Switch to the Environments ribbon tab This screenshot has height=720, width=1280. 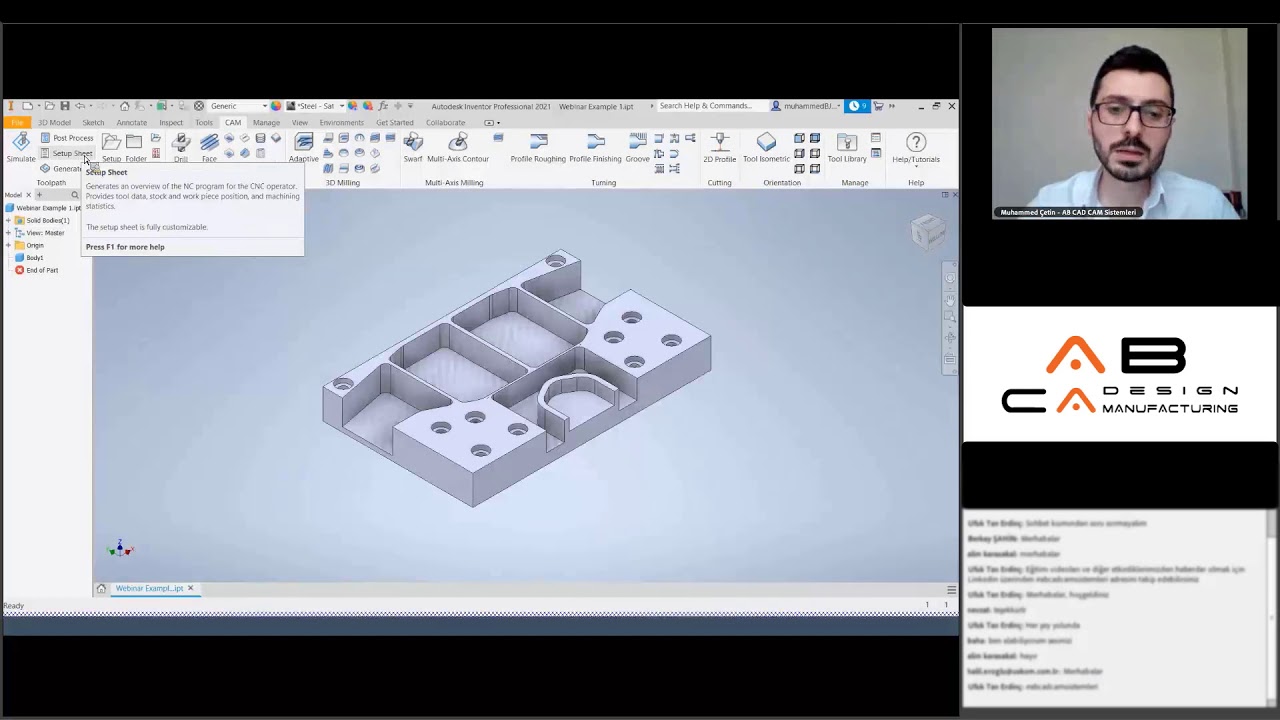(x=341, y=122)
